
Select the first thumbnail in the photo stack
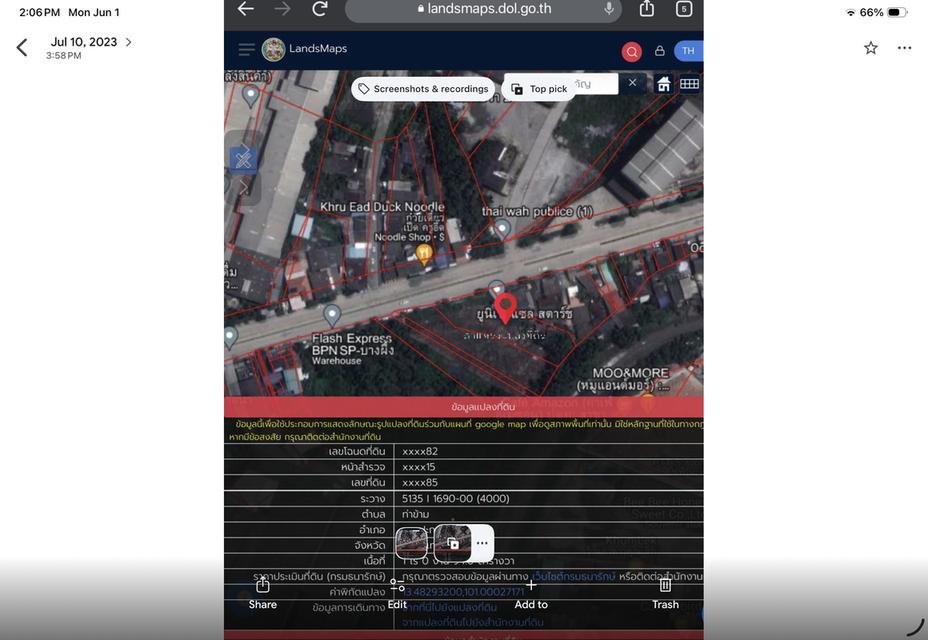(x=411, y=543)
